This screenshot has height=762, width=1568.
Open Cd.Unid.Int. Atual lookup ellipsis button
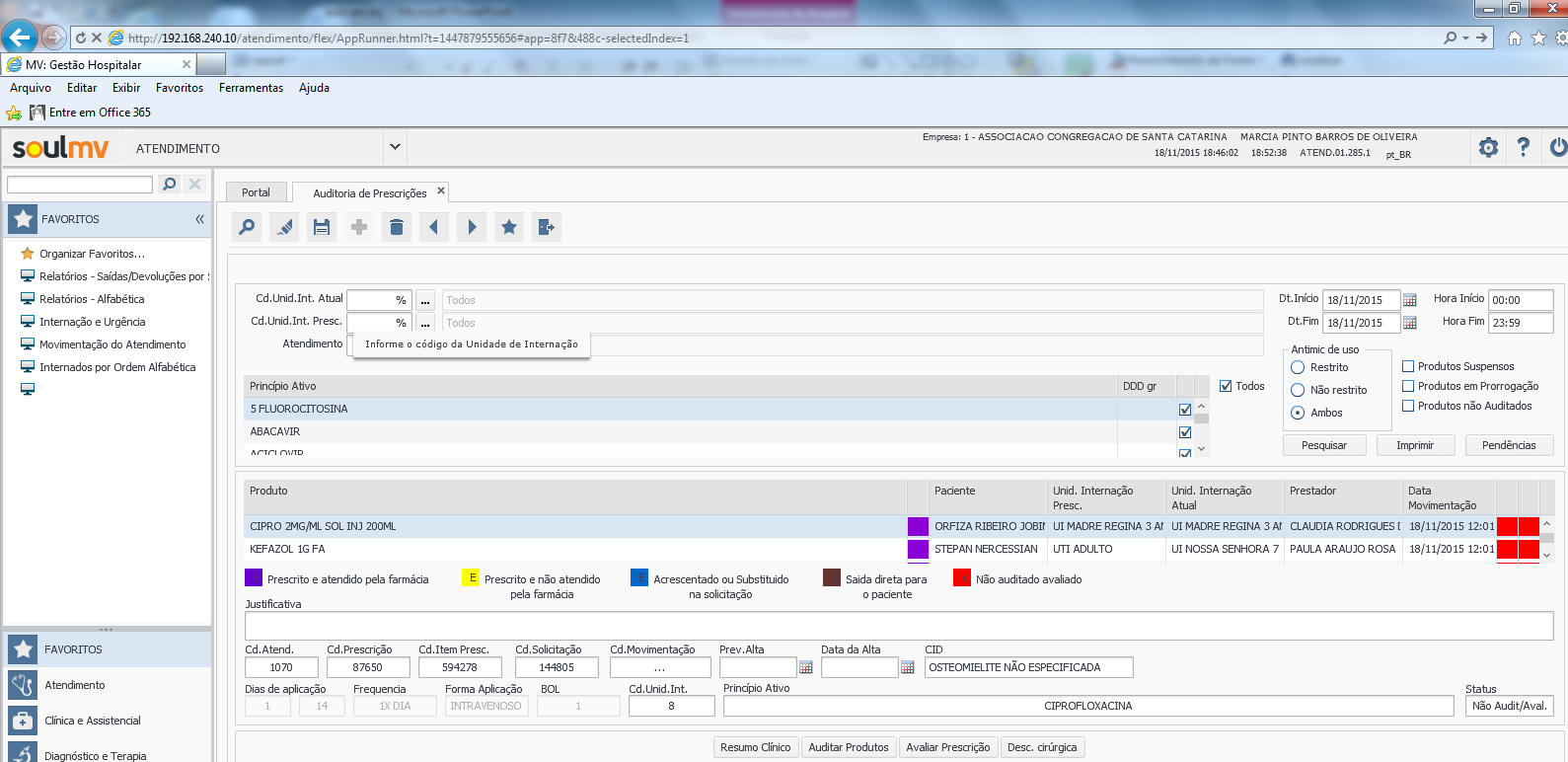pos(425,300)
